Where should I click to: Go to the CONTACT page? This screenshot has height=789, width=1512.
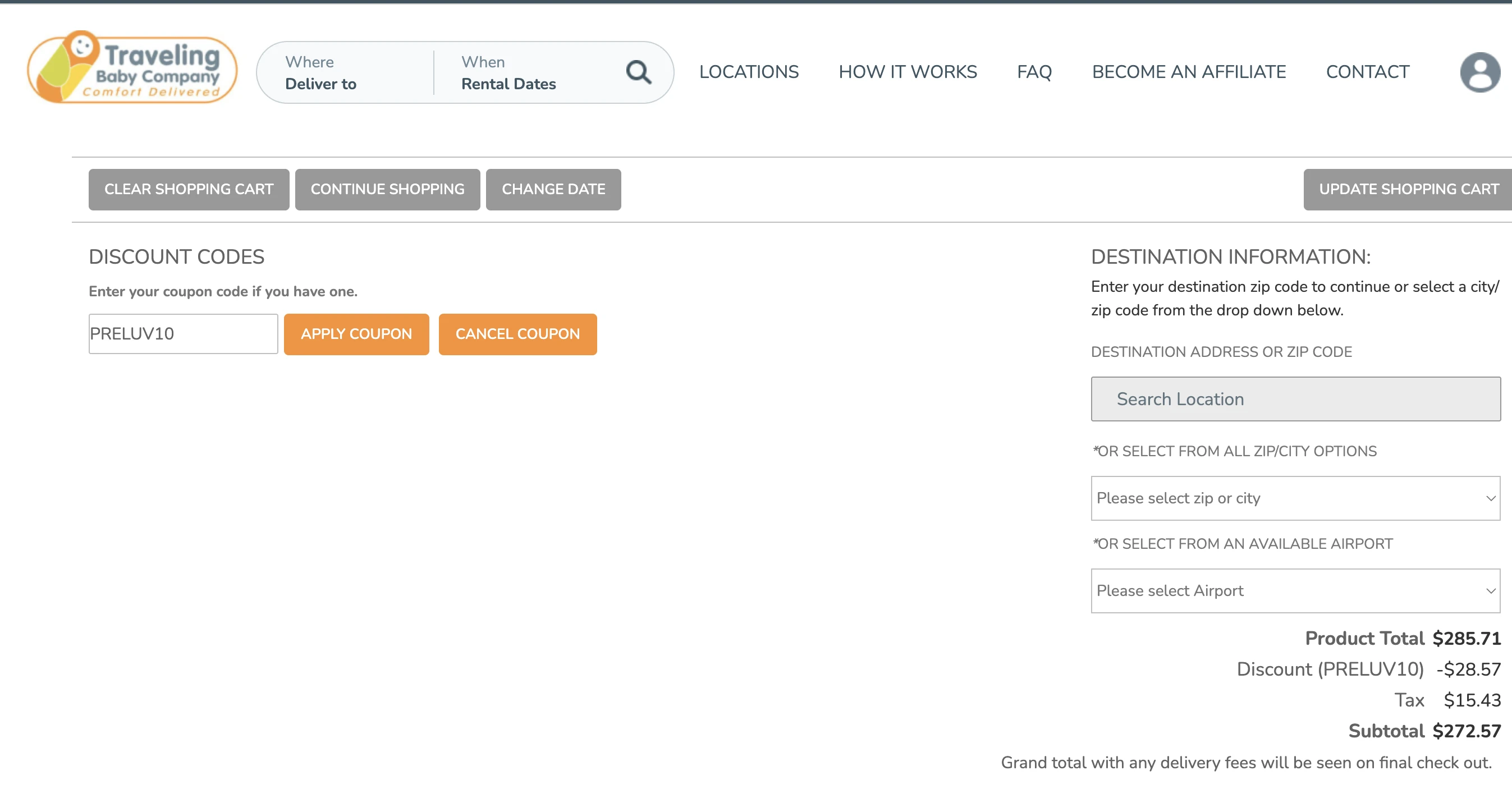1367,72
